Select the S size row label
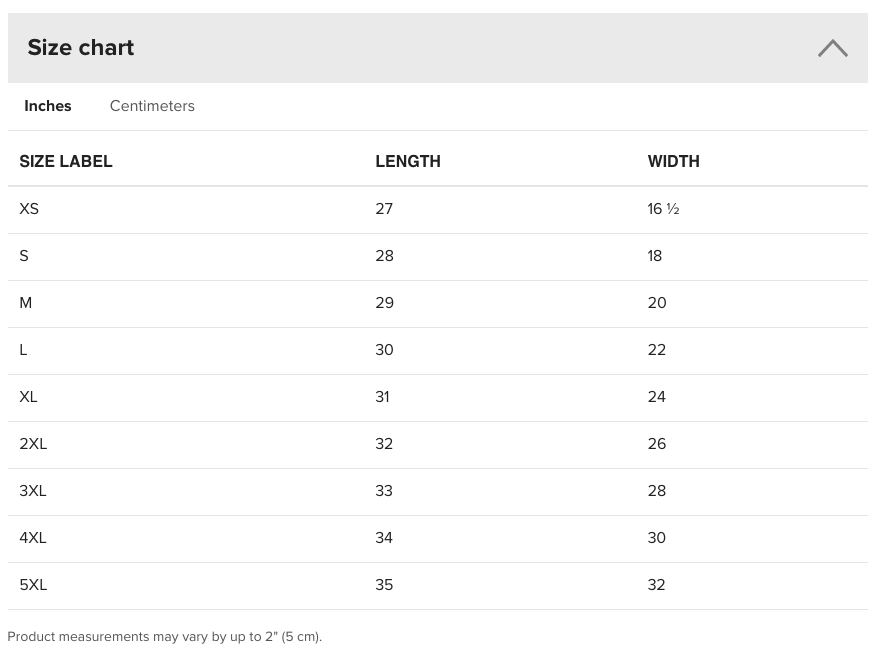This screenshot has width=879, height=672. tap(24, 256)
